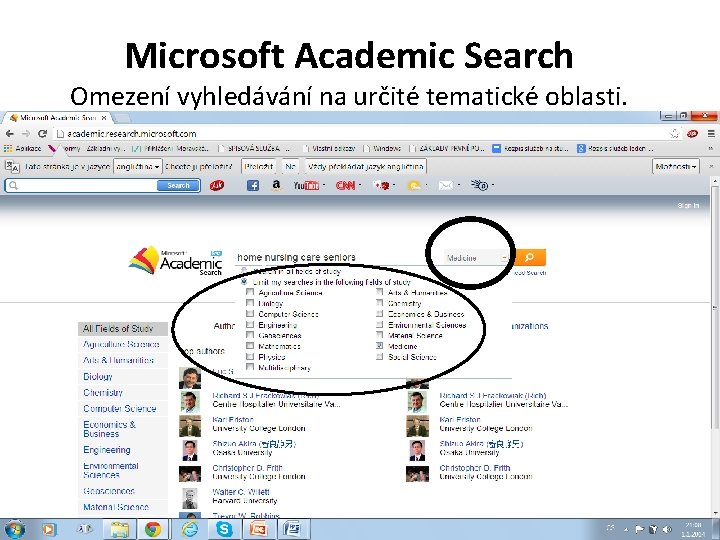Click the Přeložit translate button
The height and width of the screenshot is (540, 720).
click(x=259, y=166)
